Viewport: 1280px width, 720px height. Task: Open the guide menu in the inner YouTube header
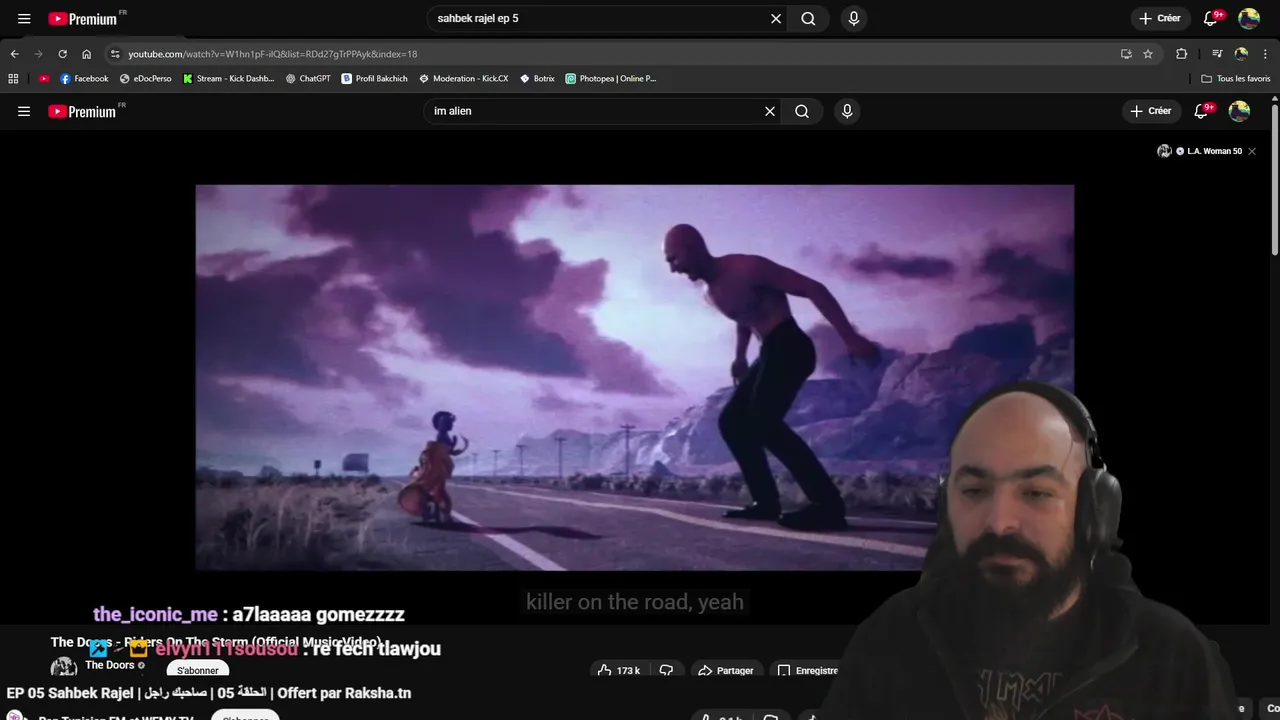(24, 111)
